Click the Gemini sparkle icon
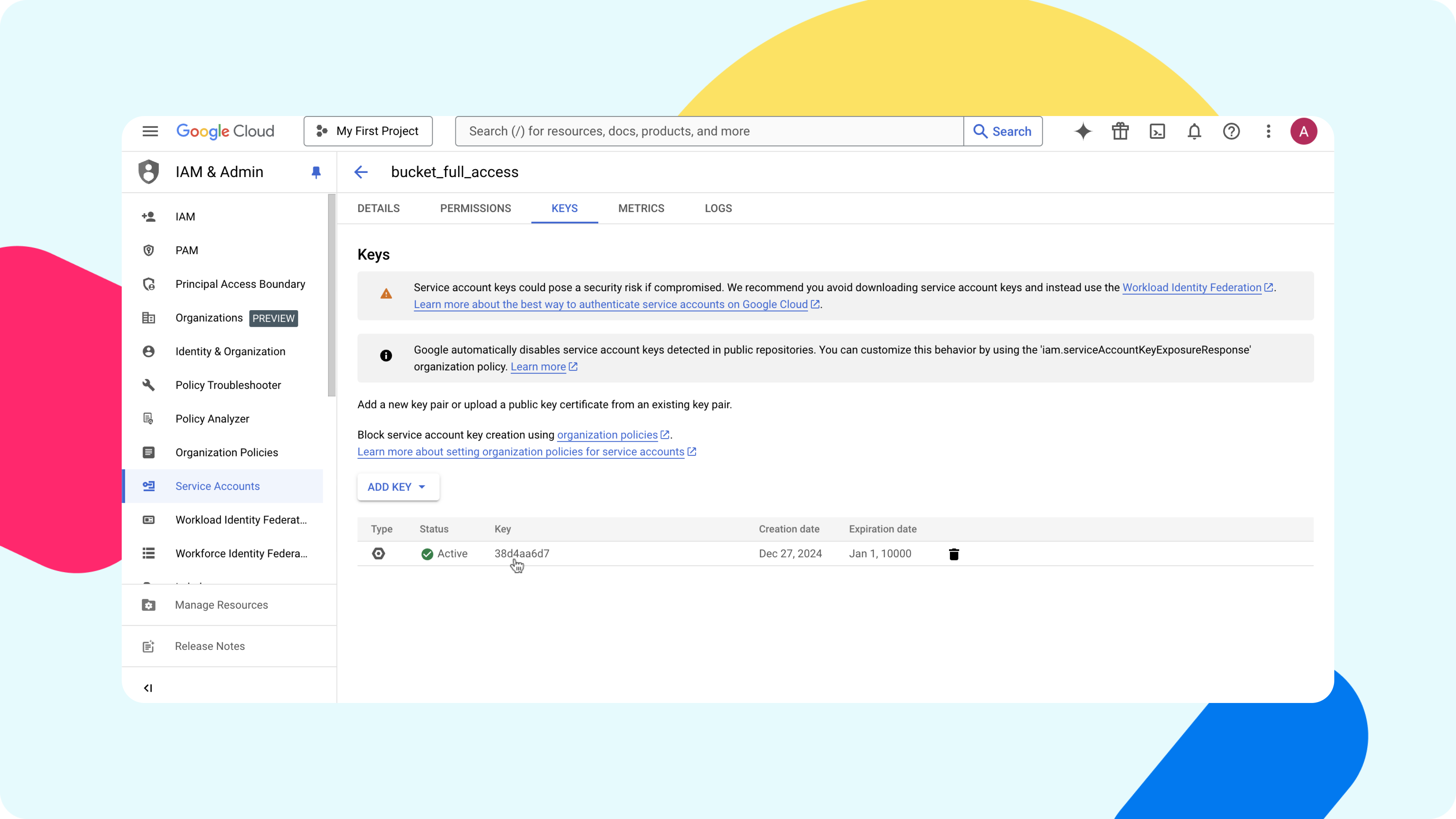The height and width of the screenshot is (819, 1456). pos(1083,131)
